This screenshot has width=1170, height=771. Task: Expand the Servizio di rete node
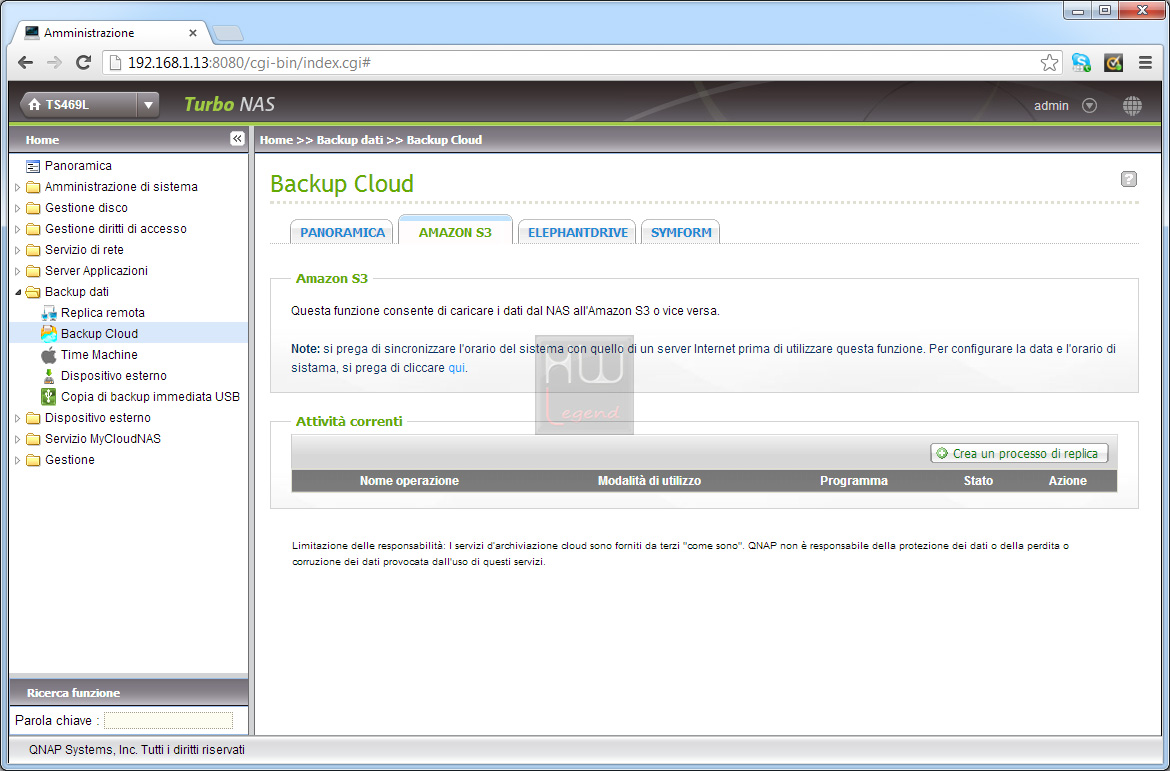pos(18,250)
